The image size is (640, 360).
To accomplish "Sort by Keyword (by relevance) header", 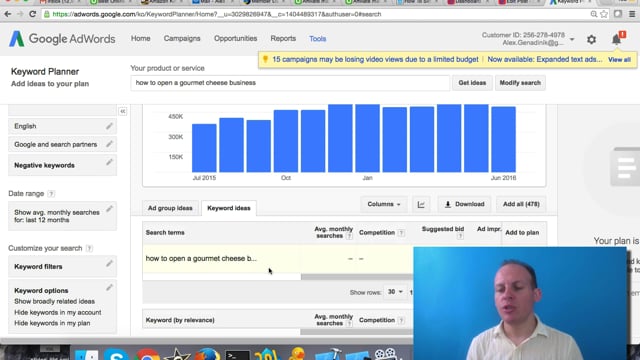I will tap(180, 320).
